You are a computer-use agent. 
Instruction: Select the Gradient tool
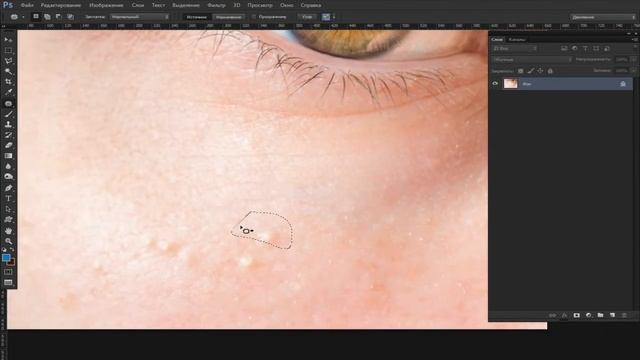pyautogui.click(x=8, y=156)
